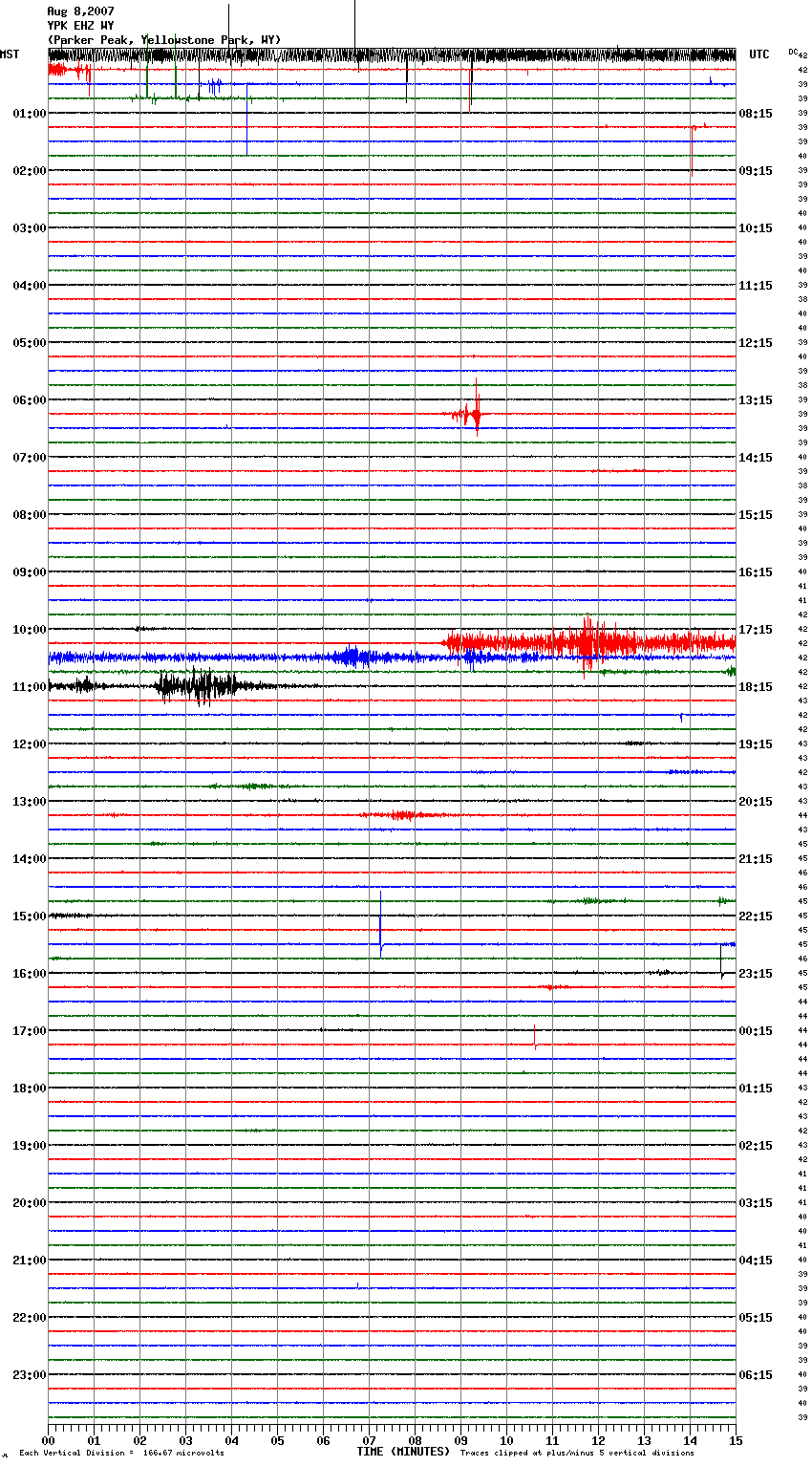Viewport: 812px width, 1466px height.
Task: Select the "01:00" MST hour label
Action: pyautogui.click(x=29, y=114)
